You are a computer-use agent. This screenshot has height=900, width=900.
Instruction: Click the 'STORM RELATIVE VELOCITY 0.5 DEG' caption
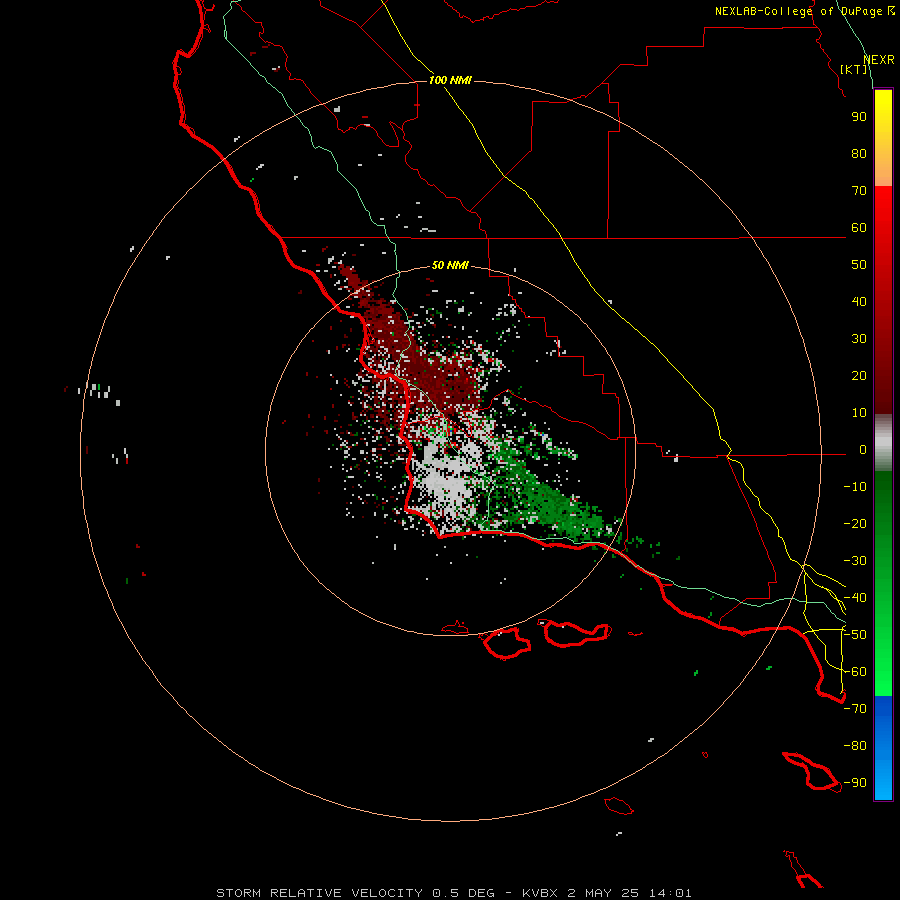click(x=355, y=893)
